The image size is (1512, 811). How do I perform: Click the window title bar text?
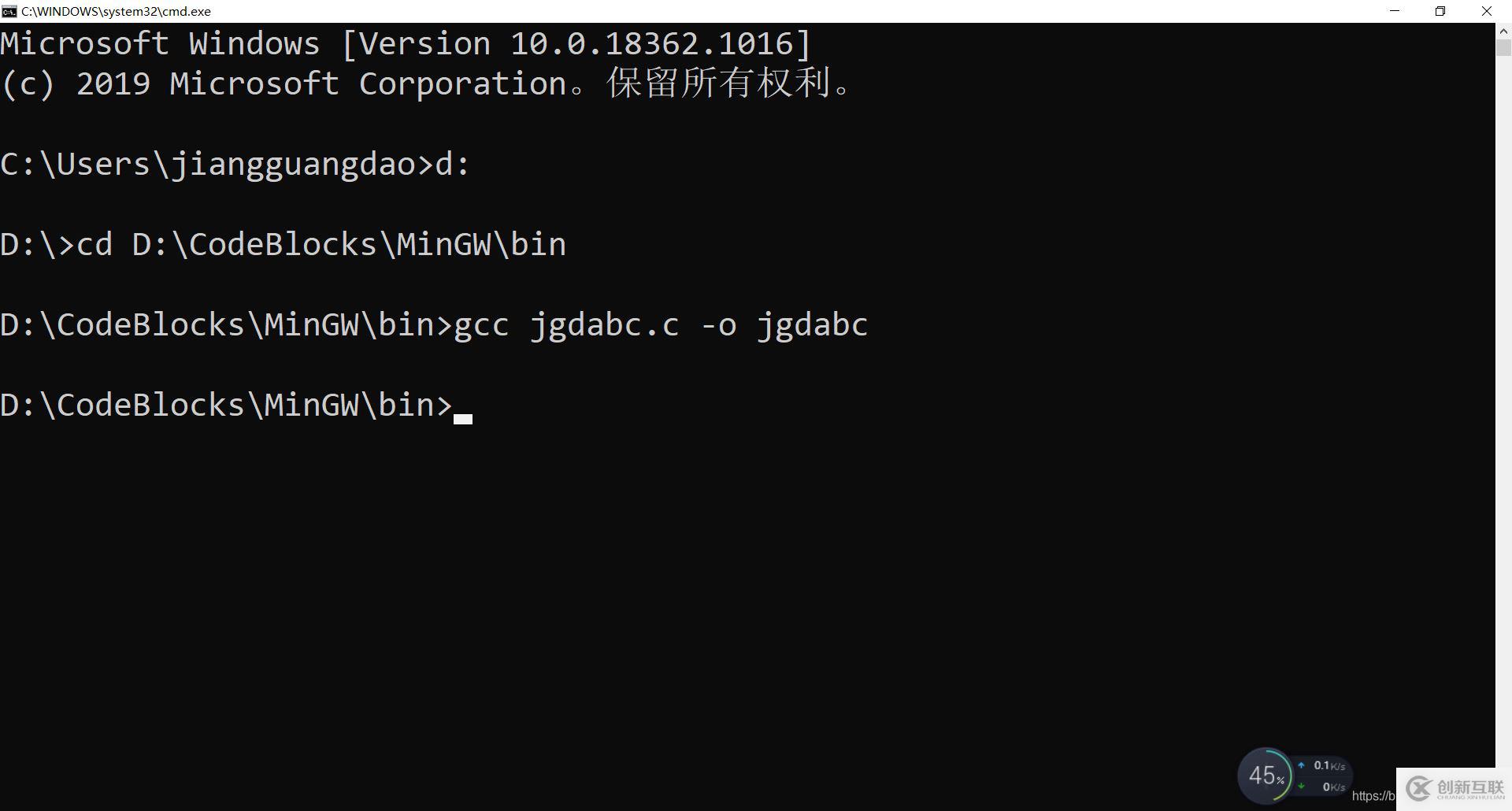(x=116, y=11)
